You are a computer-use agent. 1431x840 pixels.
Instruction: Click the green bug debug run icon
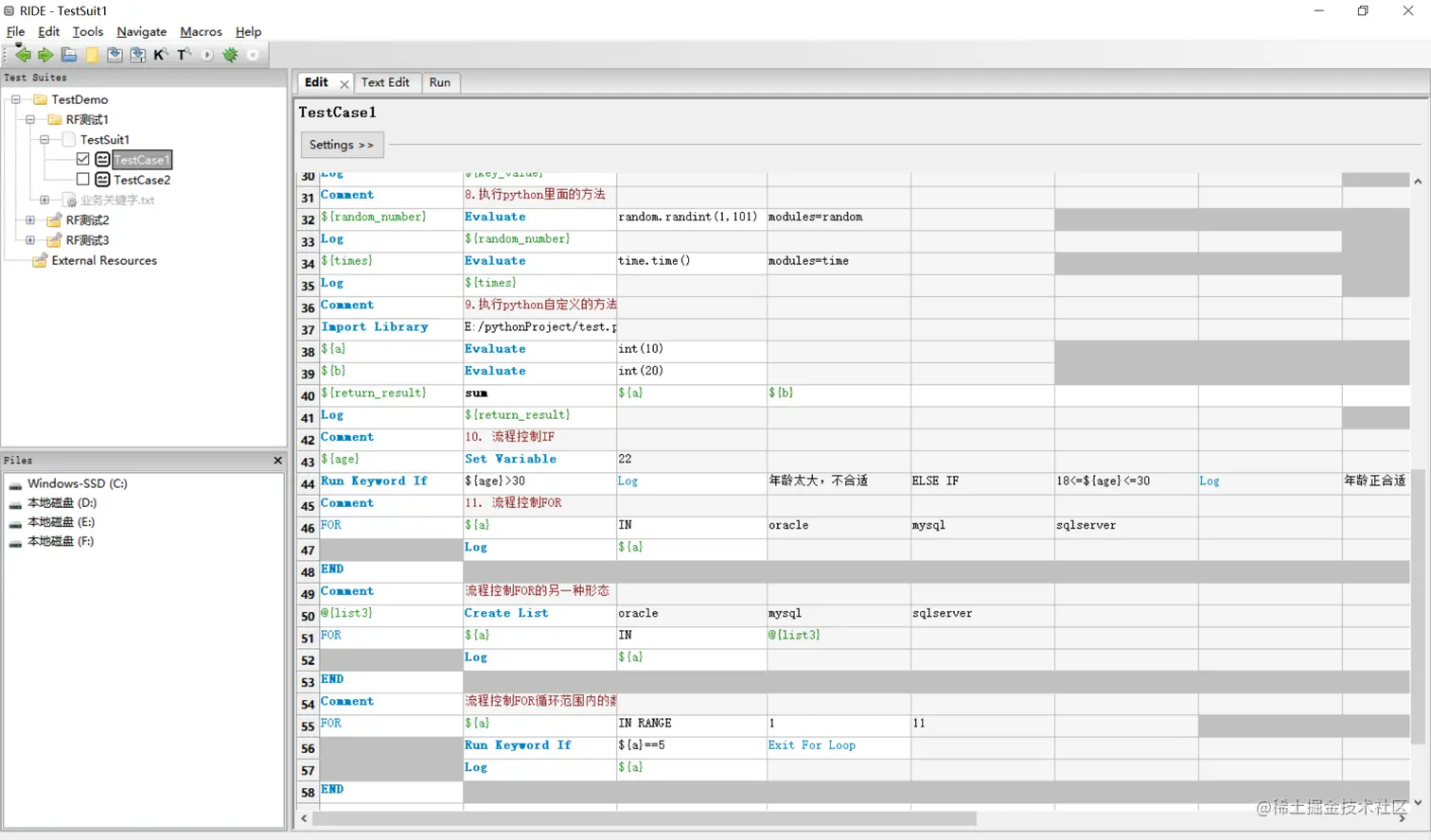tap(230, 55)
